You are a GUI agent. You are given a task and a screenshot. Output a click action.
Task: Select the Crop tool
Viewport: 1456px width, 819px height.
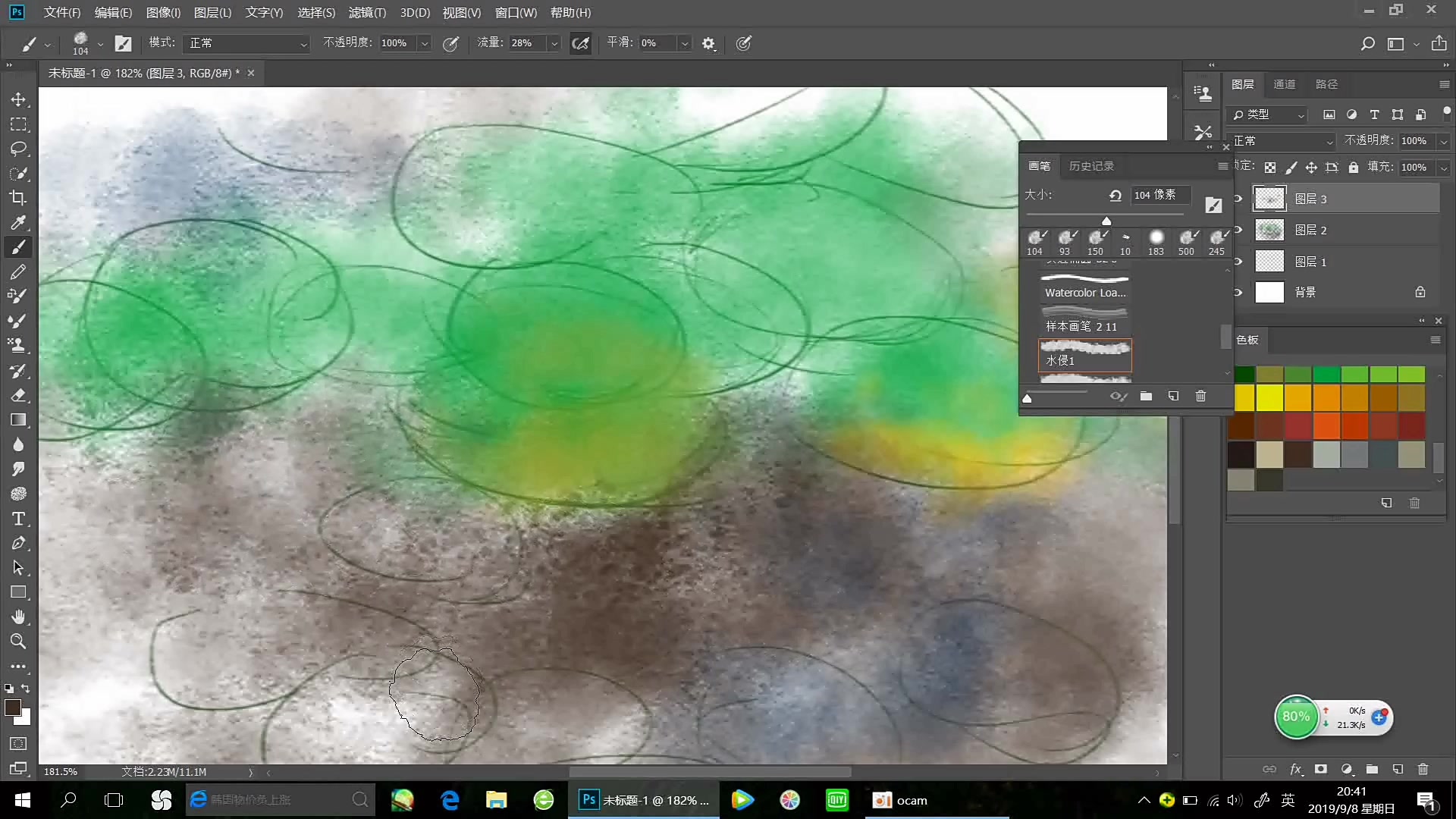coord(18,199)
